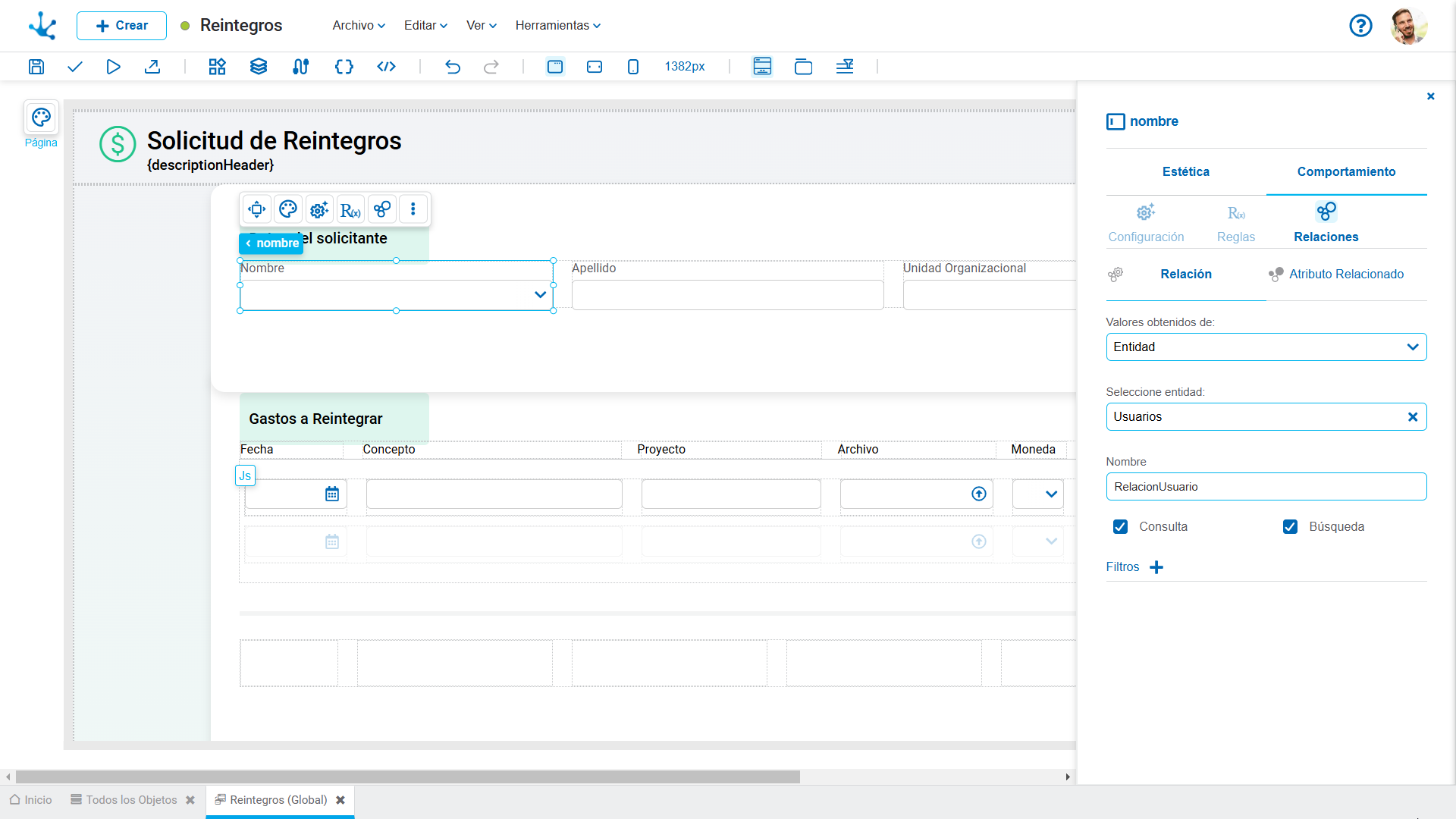Open the curly braces code icon
Screen dimensions: 1456x819
344,67
